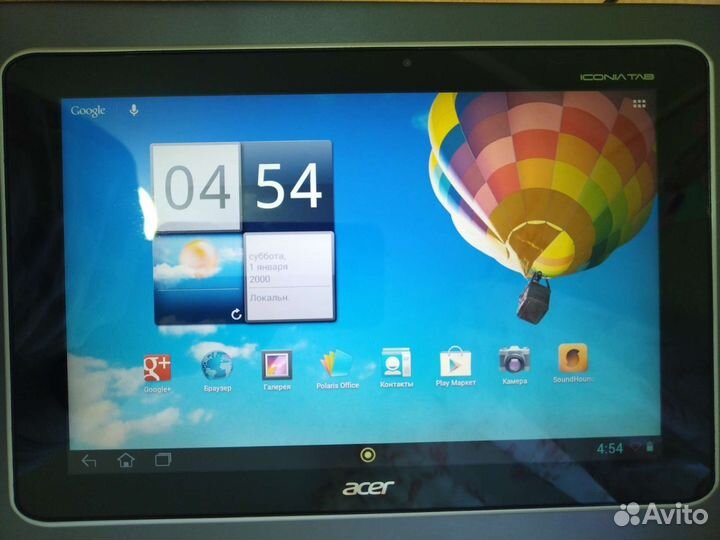This screenshot has width=720, height=540.
Task: Tap the Google search box
Action: [x=88, y=111]
